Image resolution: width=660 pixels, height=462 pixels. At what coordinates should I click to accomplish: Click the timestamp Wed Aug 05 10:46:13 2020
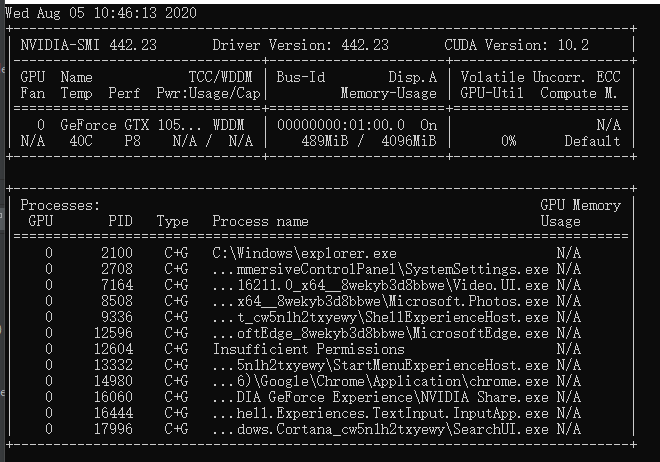pos(101,13)
